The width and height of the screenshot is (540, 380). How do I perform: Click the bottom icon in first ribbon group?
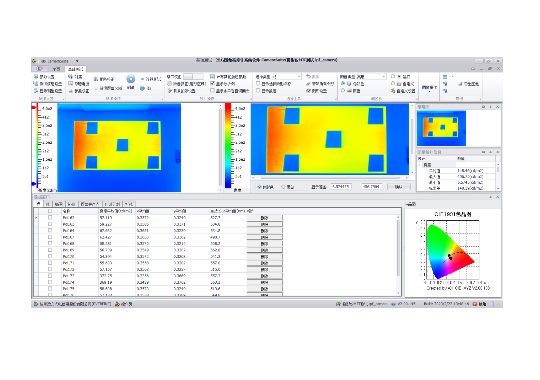coord(35,91)
